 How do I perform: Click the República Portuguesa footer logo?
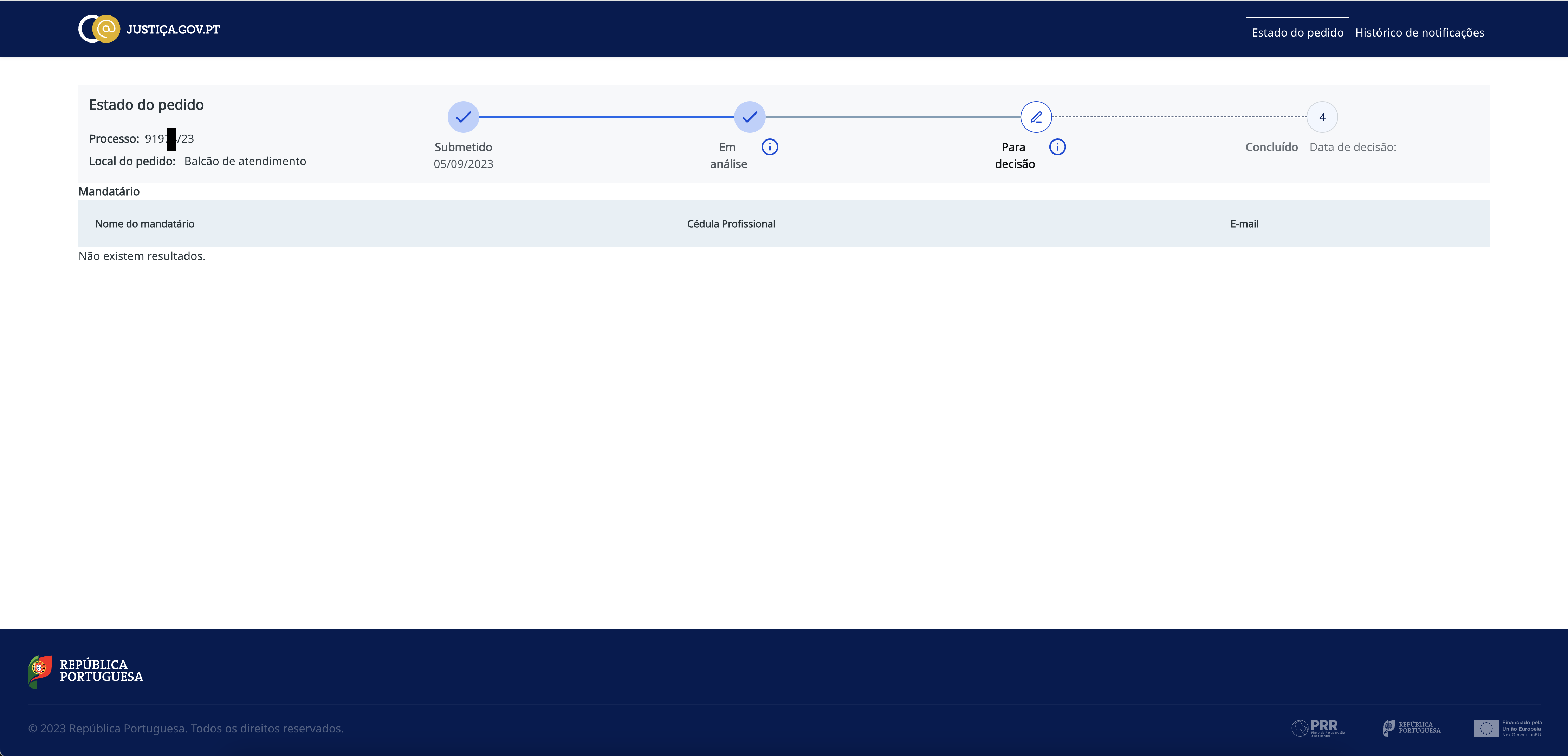tap(86, 671)
